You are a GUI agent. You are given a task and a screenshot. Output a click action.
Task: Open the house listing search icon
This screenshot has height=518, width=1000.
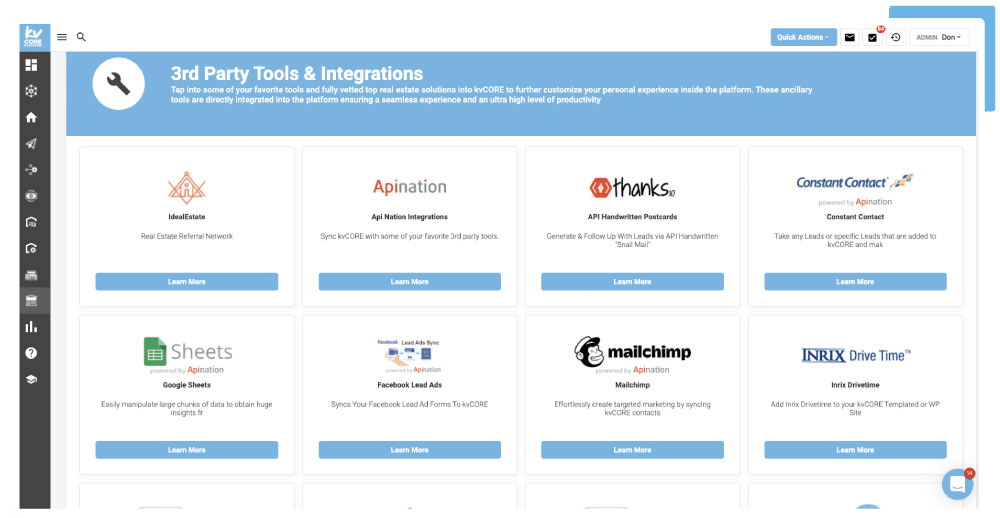31,222
